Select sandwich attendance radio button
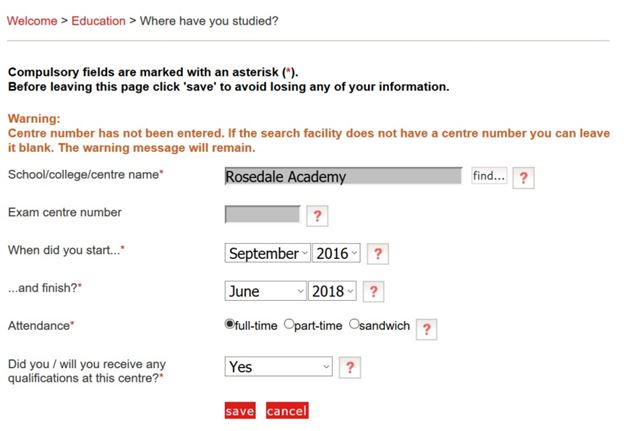 [354, 324]
